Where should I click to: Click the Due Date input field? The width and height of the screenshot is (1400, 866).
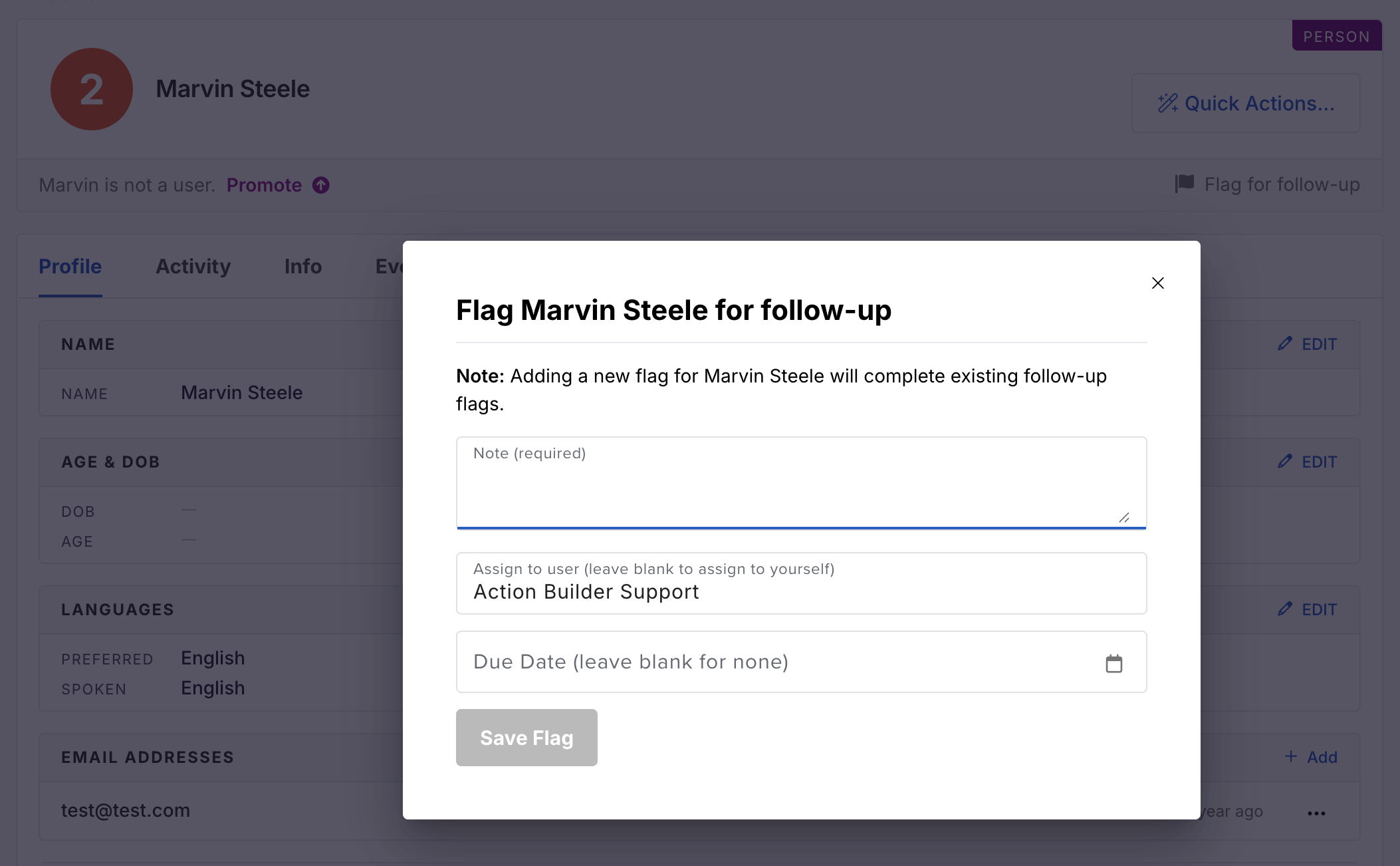[802, 662]
